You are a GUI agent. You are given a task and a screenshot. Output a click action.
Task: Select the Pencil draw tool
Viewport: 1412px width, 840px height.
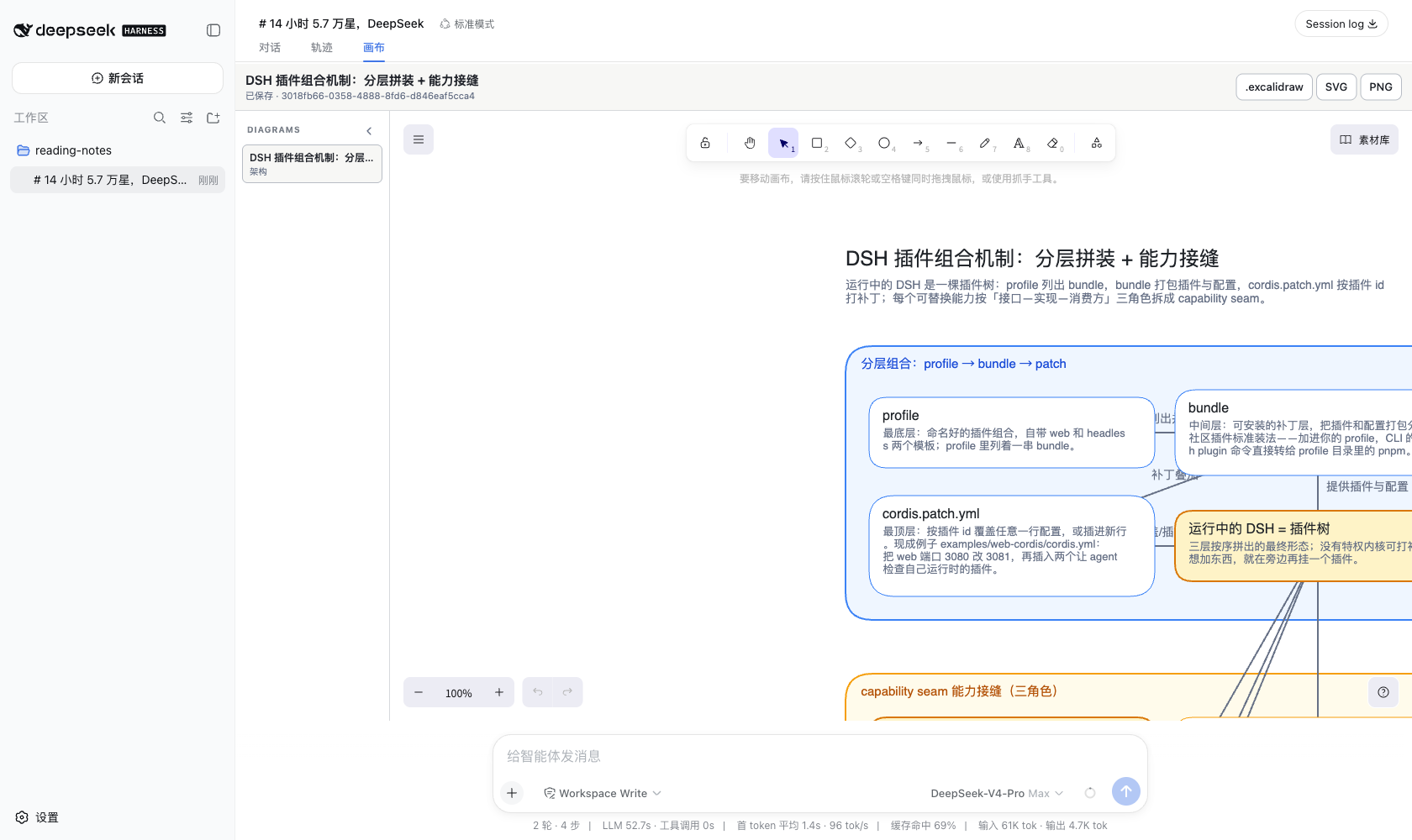985,143
